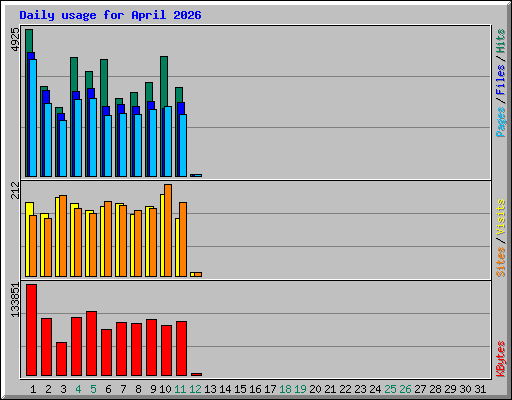Click the day 6 green hits bar
The image size is (512, 400).
pyautogui.click(x=104, y=83)
